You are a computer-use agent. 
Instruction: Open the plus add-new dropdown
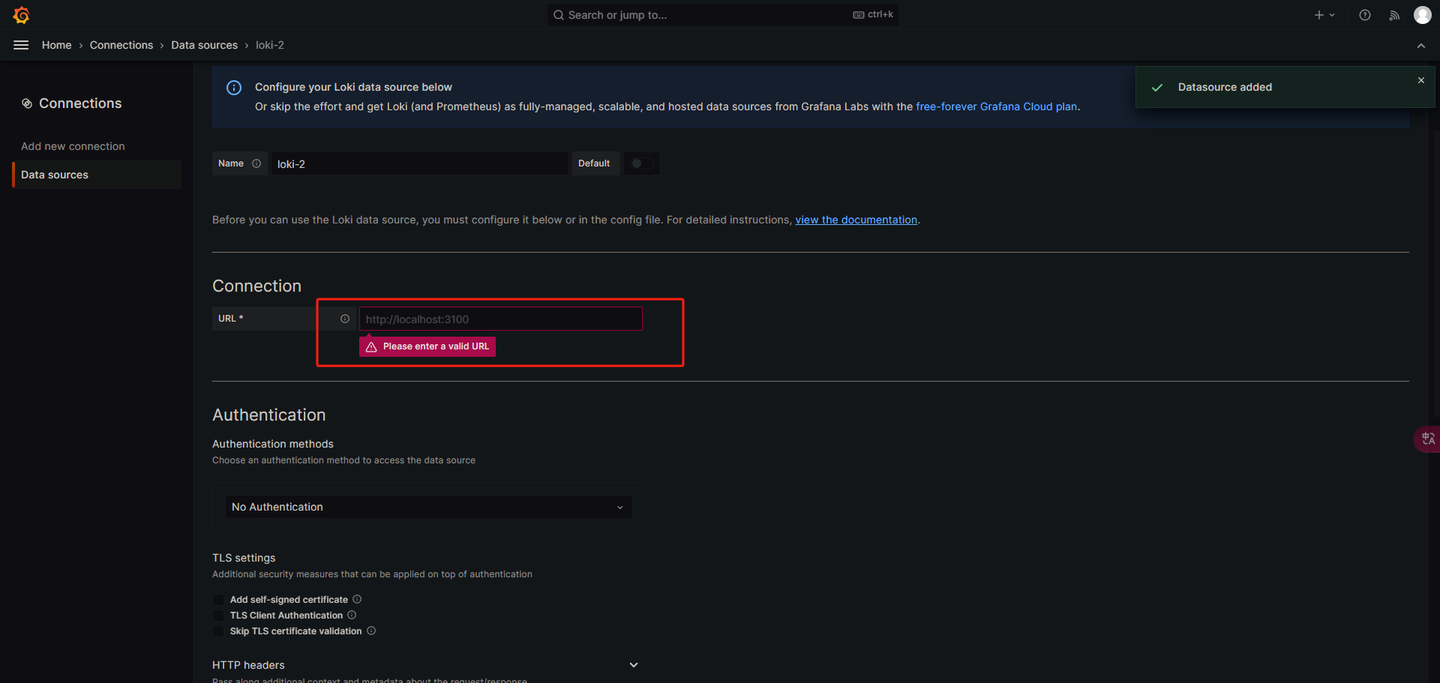tap(1324, 15)
